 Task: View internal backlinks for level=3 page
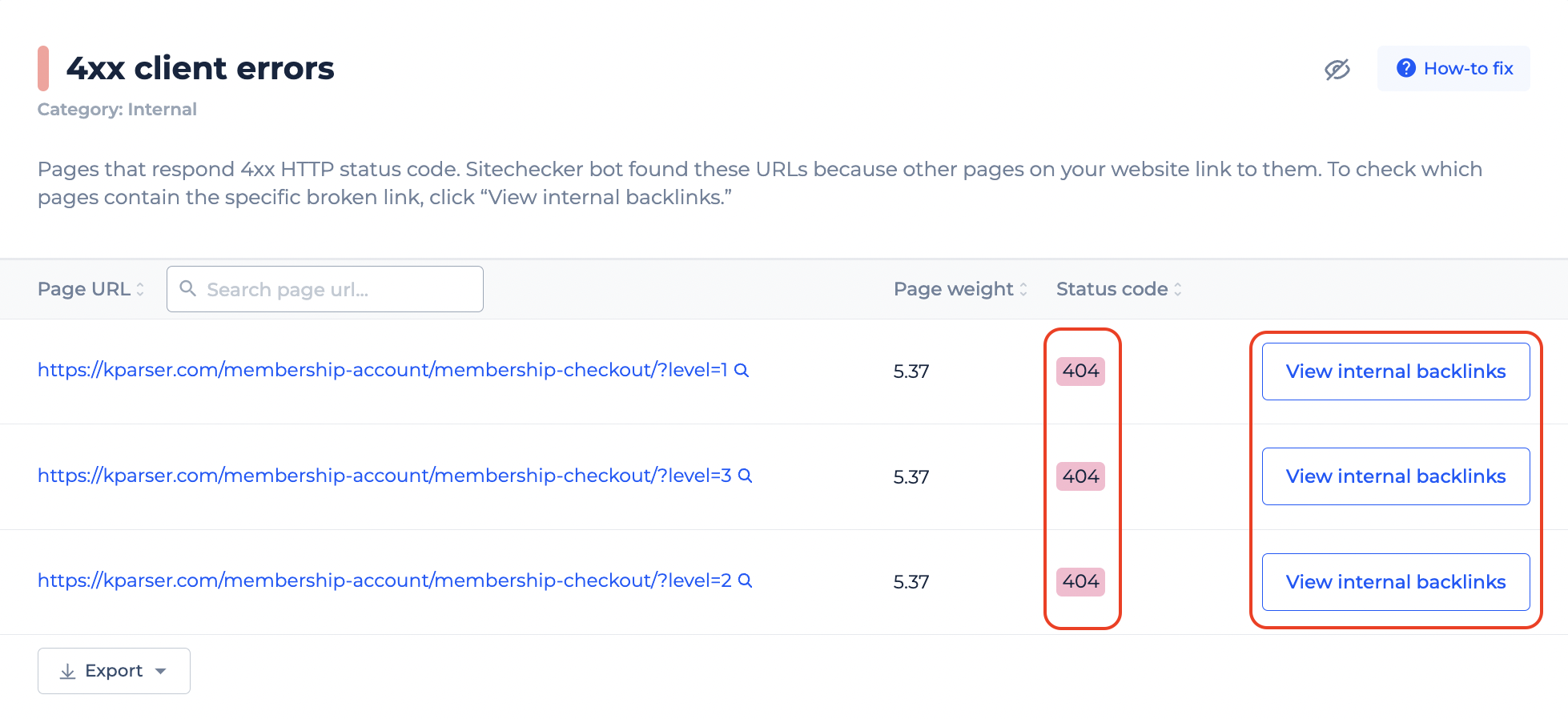point(1396,476)
